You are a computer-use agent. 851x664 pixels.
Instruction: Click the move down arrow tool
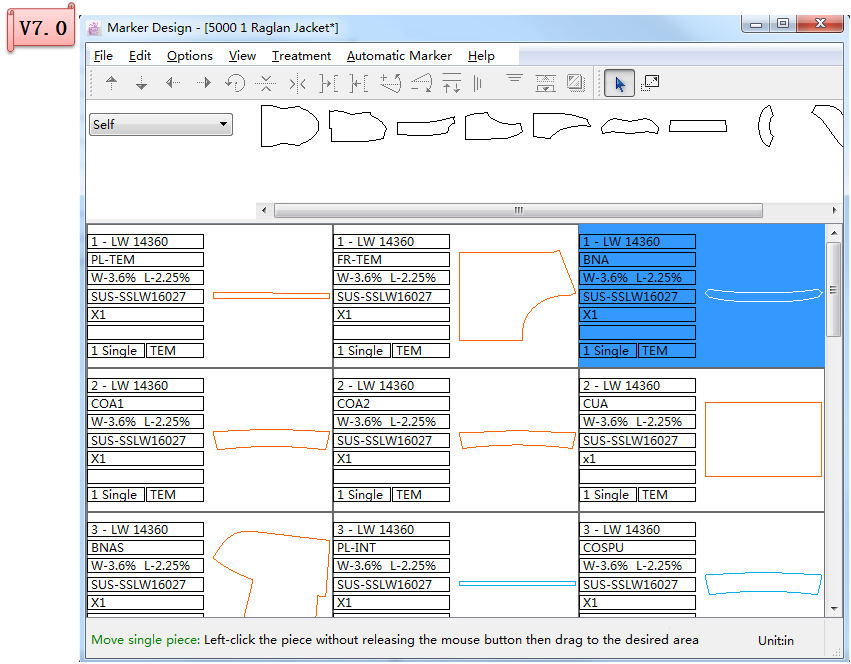click(141, 83)
